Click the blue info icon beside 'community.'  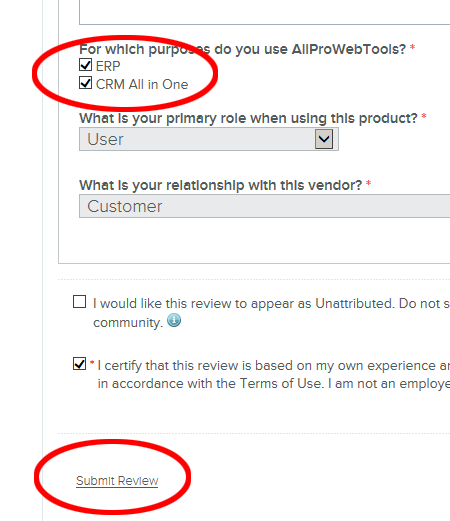point(174,320)
